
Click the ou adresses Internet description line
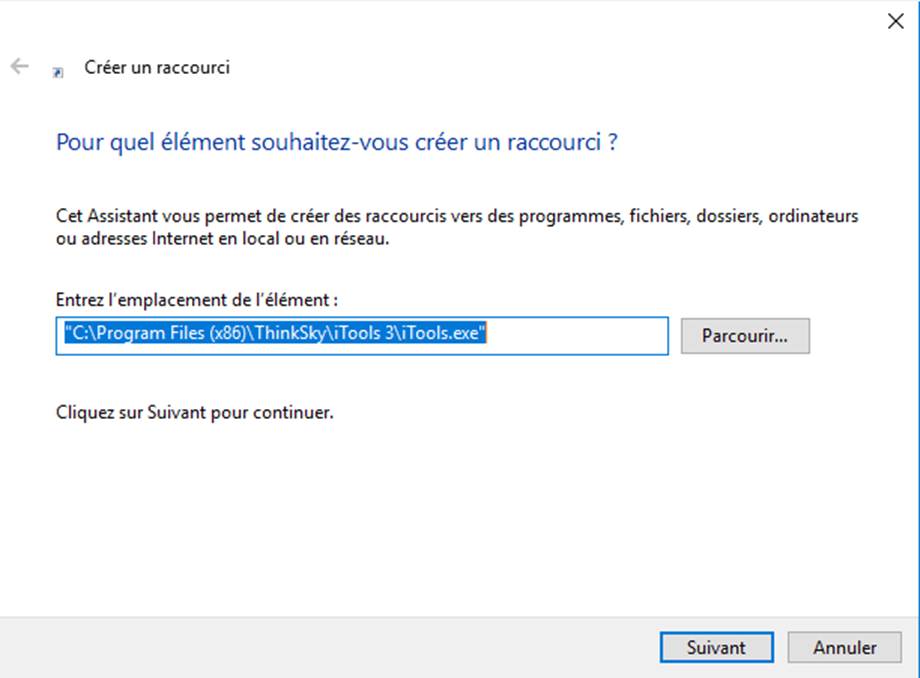222,239
